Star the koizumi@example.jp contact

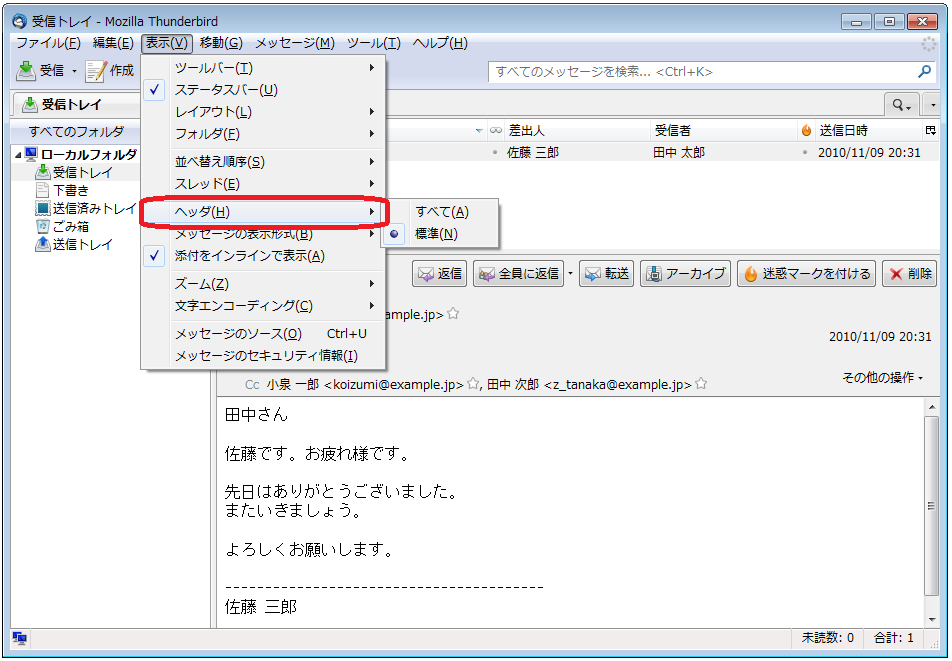click(x=473, y=384)
